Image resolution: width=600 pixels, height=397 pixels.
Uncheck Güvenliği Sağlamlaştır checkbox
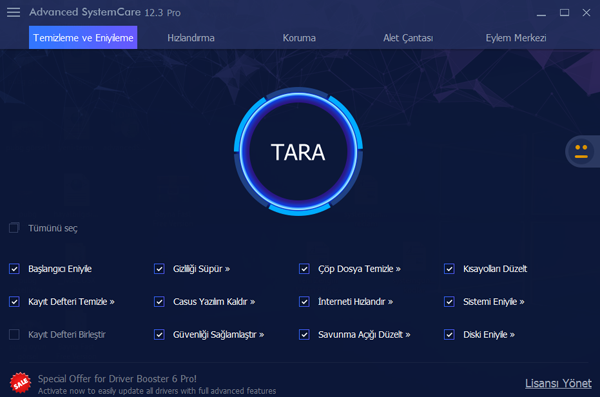click(159, 335)
